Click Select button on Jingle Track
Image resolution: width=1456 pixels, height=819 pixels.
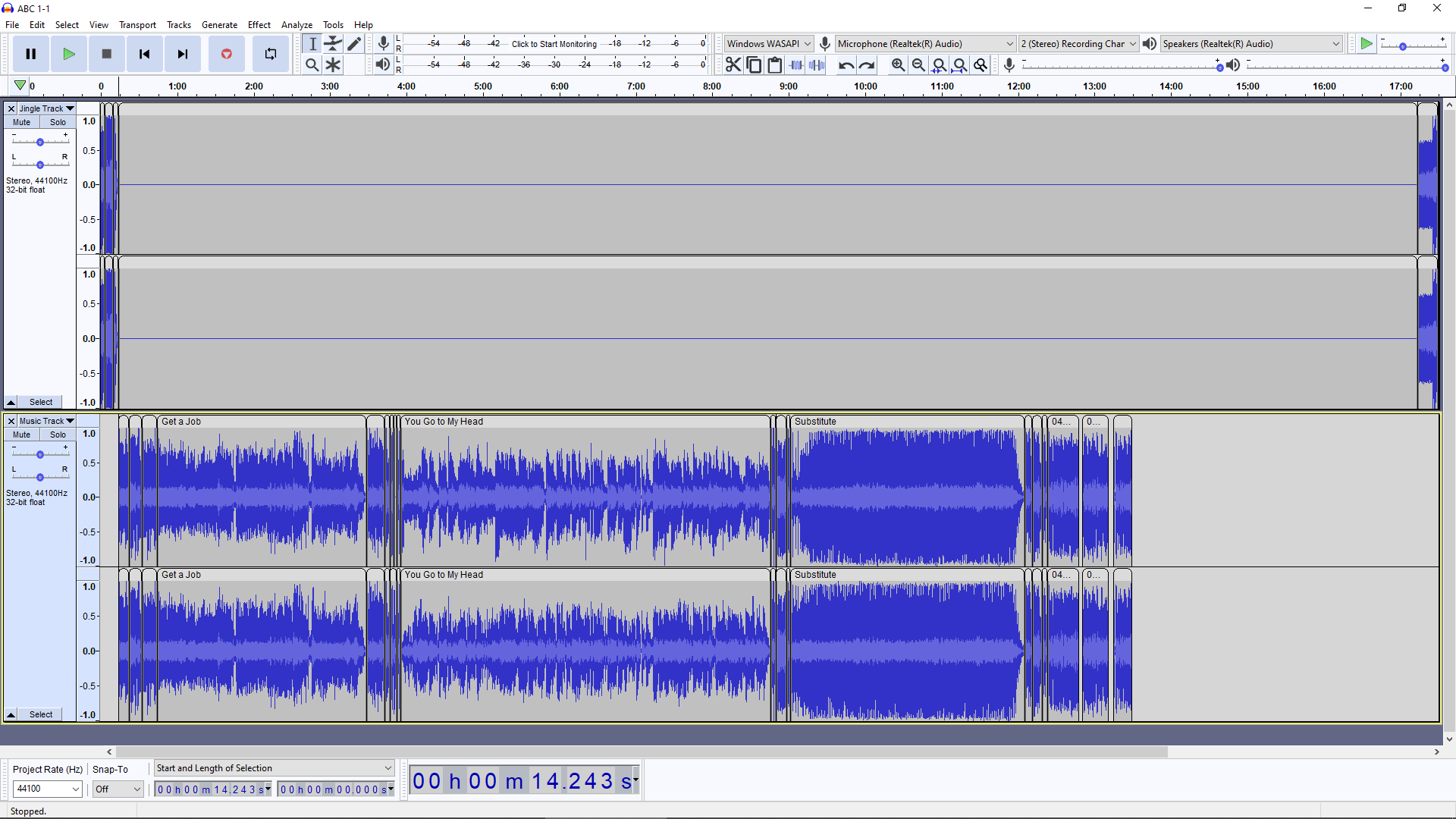click(x=41, y=402)
